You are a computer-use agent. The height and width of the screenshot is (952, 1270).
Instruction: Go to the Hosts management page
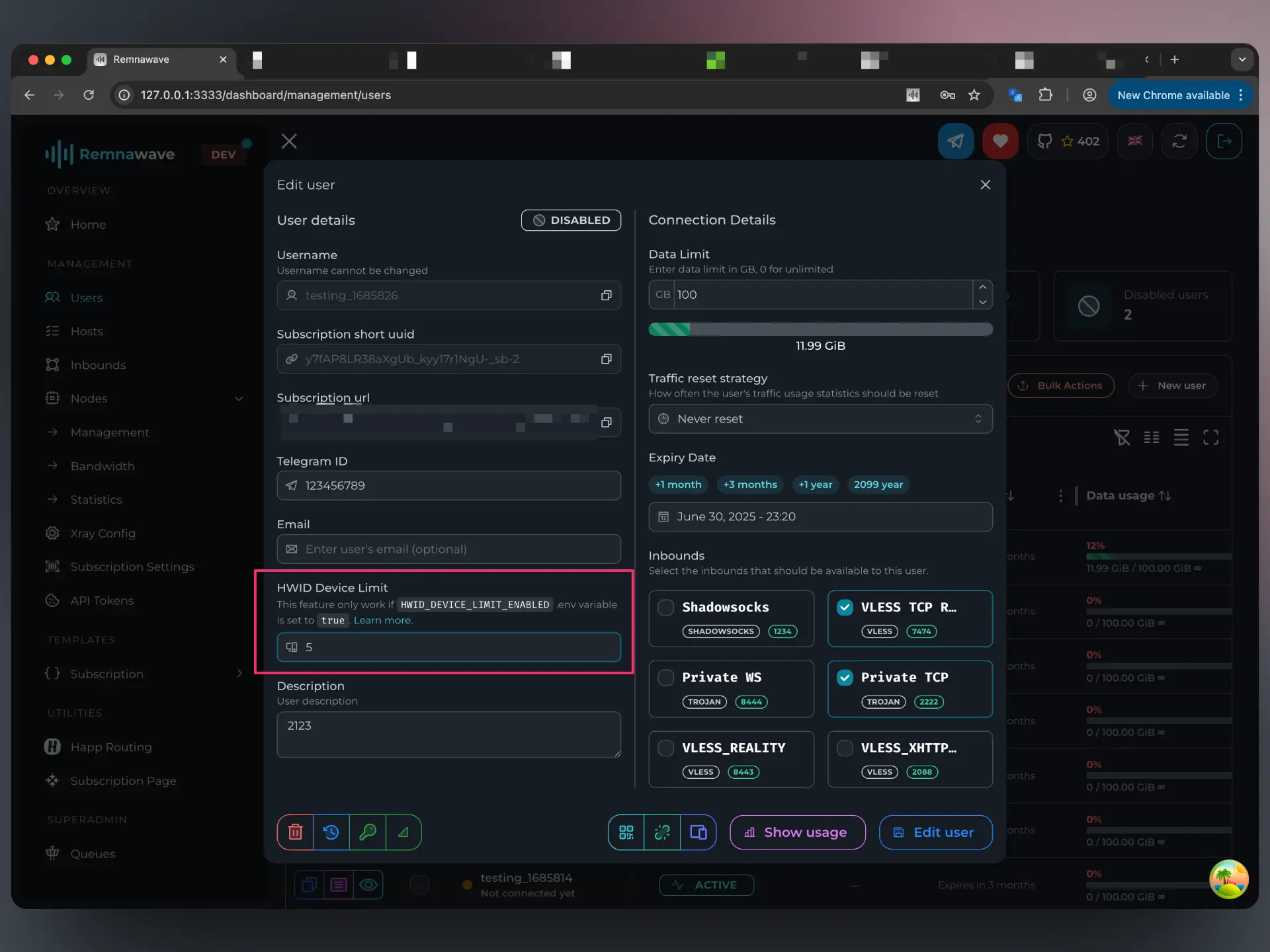pyautogui.click(x=87, y=331)
